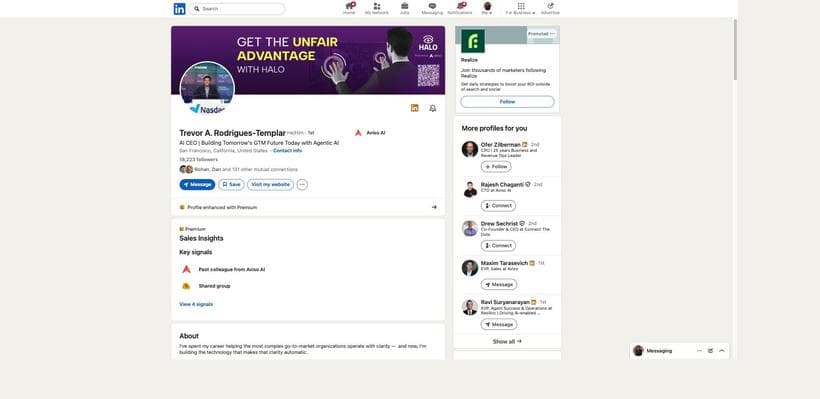Focus the Search field in header

[x=237, y=9]
